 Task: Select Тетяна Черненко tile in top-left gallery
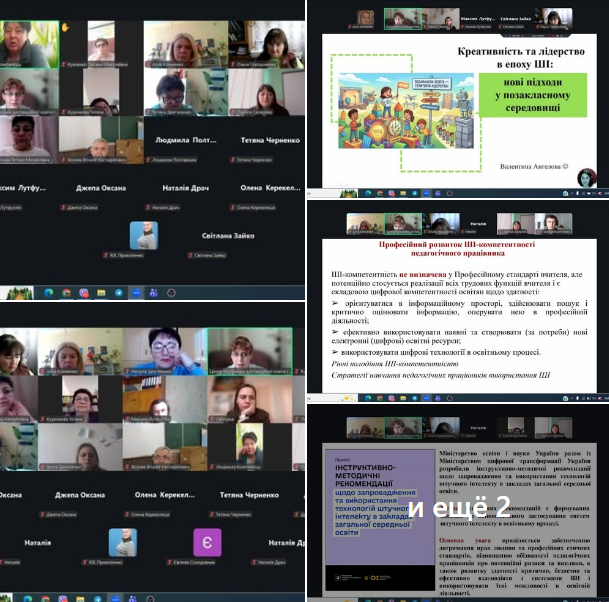pos(268,141)
